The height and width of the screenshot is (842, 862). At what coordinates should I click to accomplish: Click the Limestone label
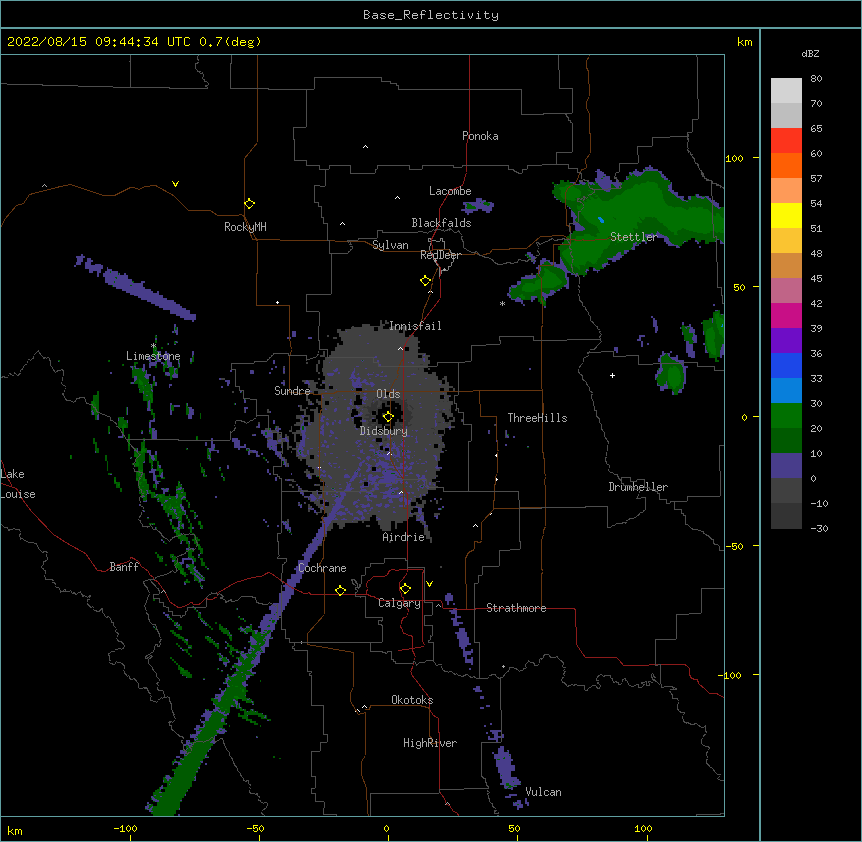153,356
